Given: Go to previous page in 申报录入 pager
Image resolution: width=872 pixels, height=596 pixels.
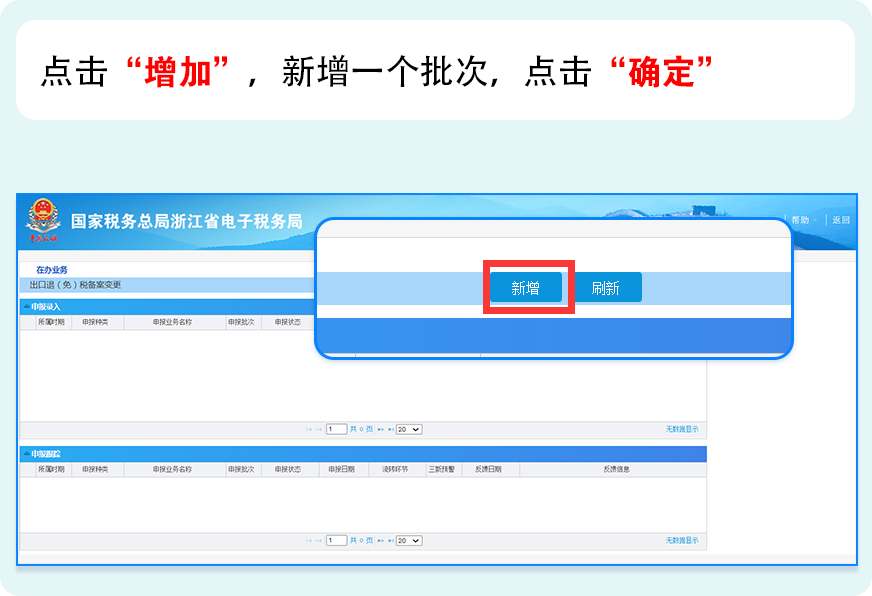Looking at the screenshot, I should coord(318,429).
